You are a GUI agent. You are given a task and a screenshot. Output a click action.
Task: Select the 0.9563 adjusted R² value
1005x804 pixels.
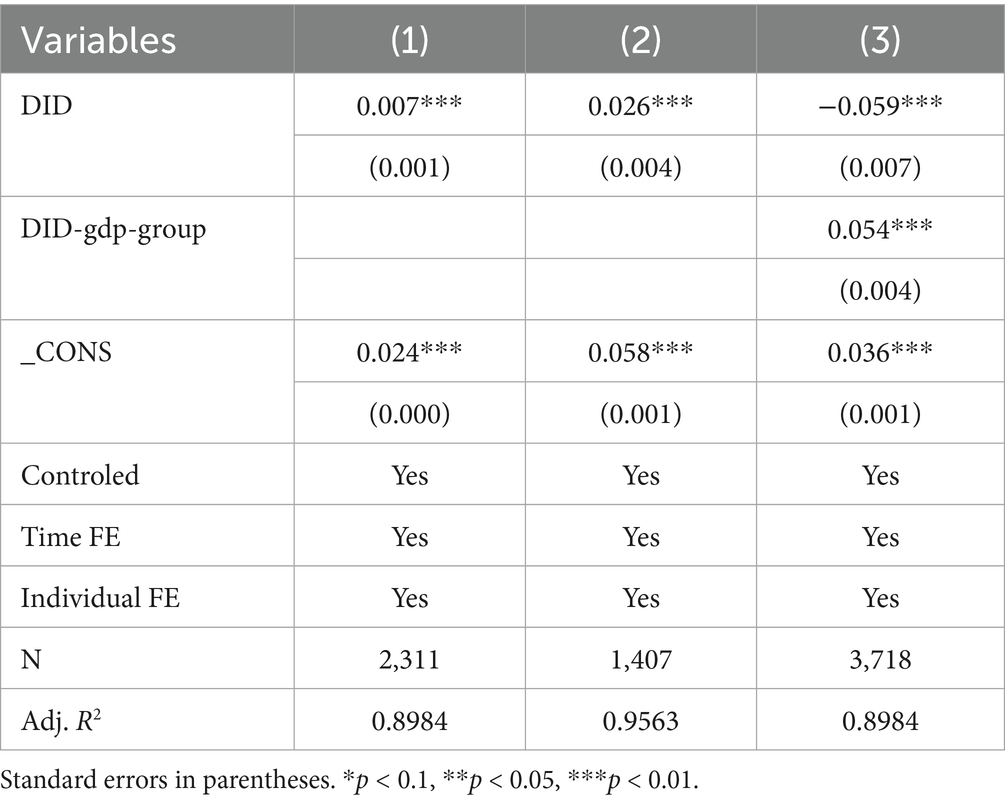tap(641, 720)
